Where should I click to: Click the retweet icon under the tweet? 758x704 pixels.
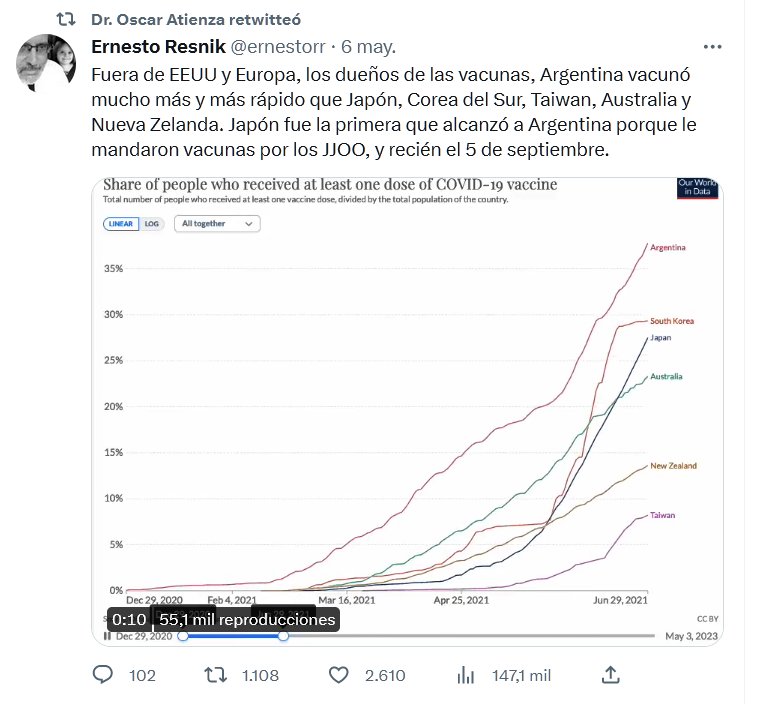click(214, 675)
